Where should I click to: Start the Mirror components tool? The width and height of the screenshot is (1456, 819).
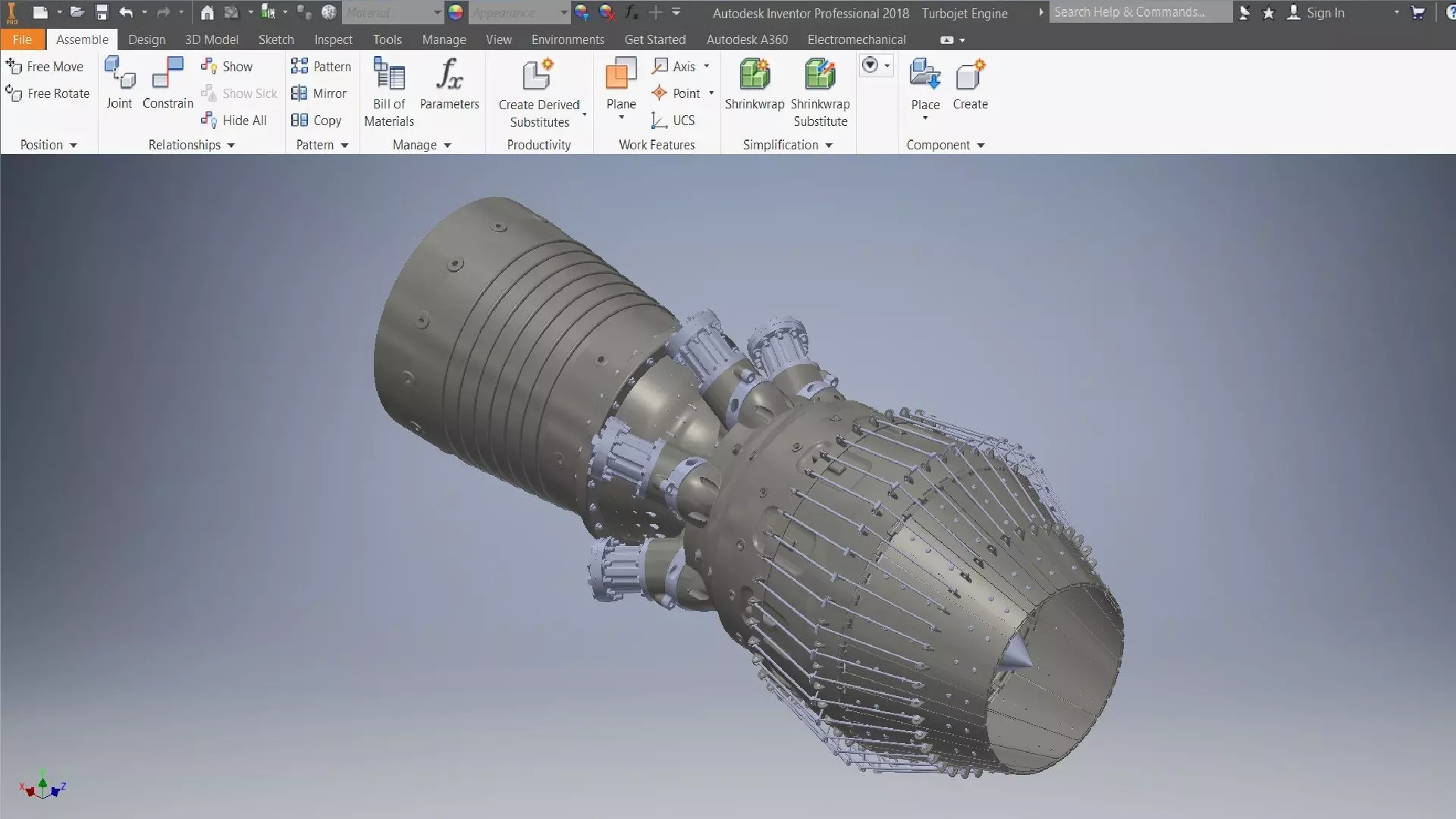pyautogui.click(x=318, y=93)
